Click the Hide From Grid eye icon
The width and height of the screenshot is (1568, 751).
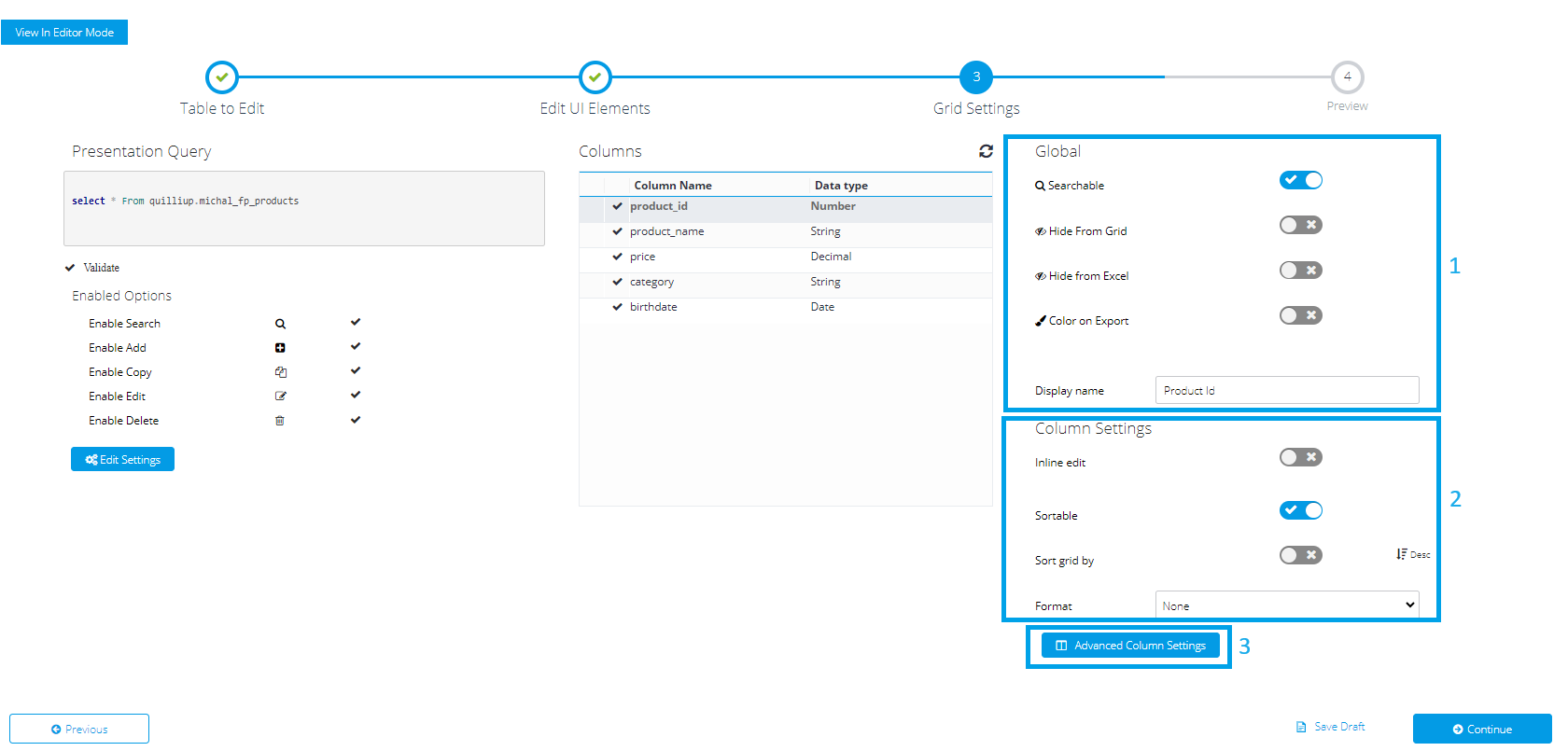(x=1040, y=231)
